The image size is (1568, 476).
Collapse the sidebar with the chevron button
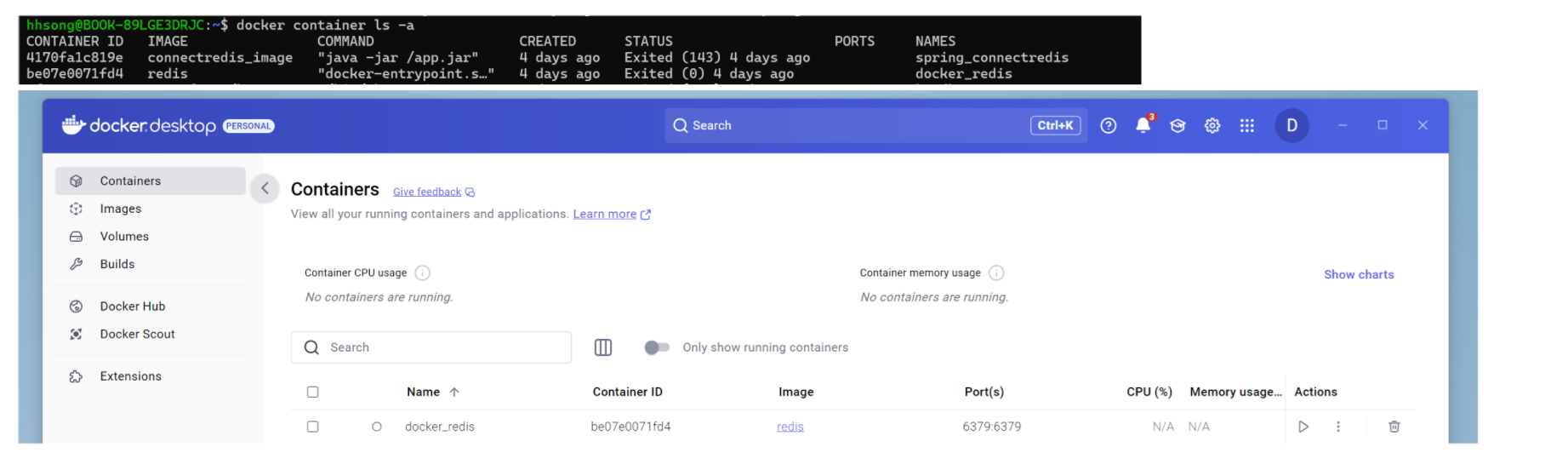(x=265, y=188)
